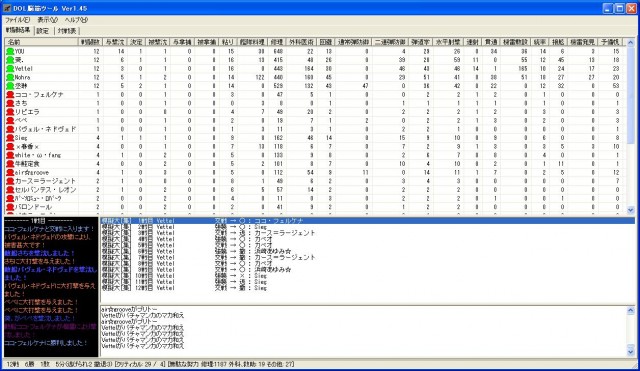Sort the table by 名前 column header
The image size is (640, 371).
point(41,42)
